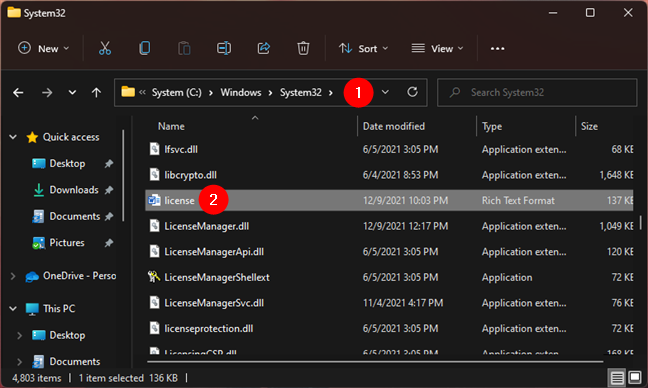
Task: Open the View dropdown menu
Action: [x=438, y=49]
